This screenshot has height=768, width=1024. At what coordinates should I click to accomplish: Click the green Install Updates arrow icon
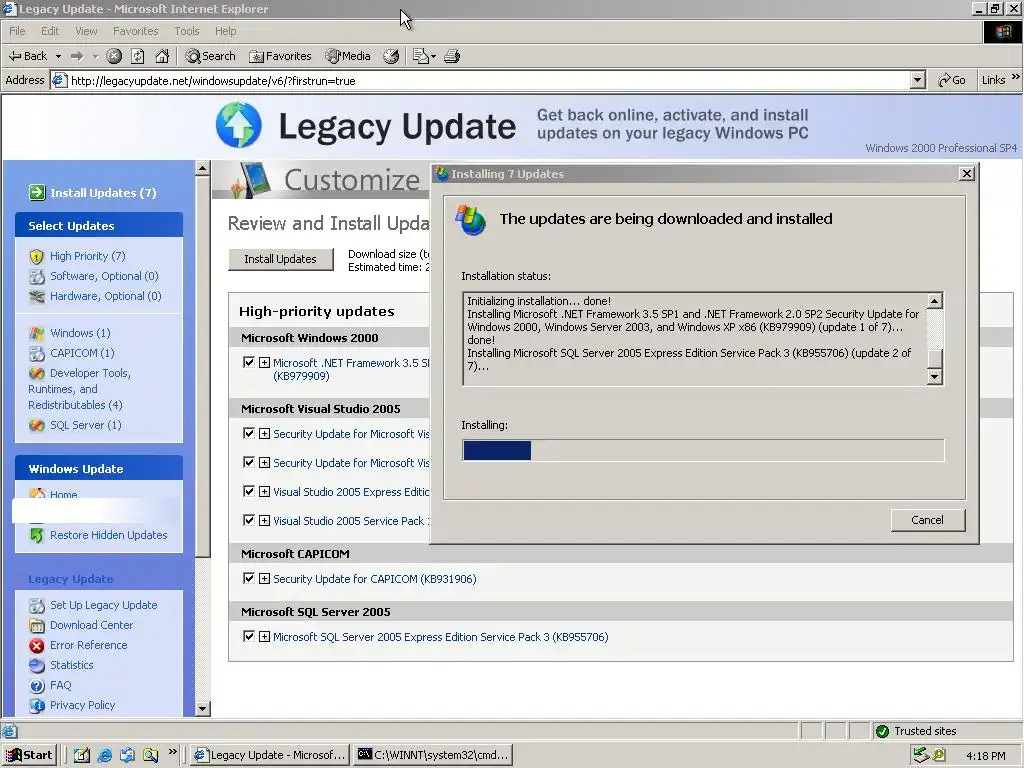click(37, 193)
